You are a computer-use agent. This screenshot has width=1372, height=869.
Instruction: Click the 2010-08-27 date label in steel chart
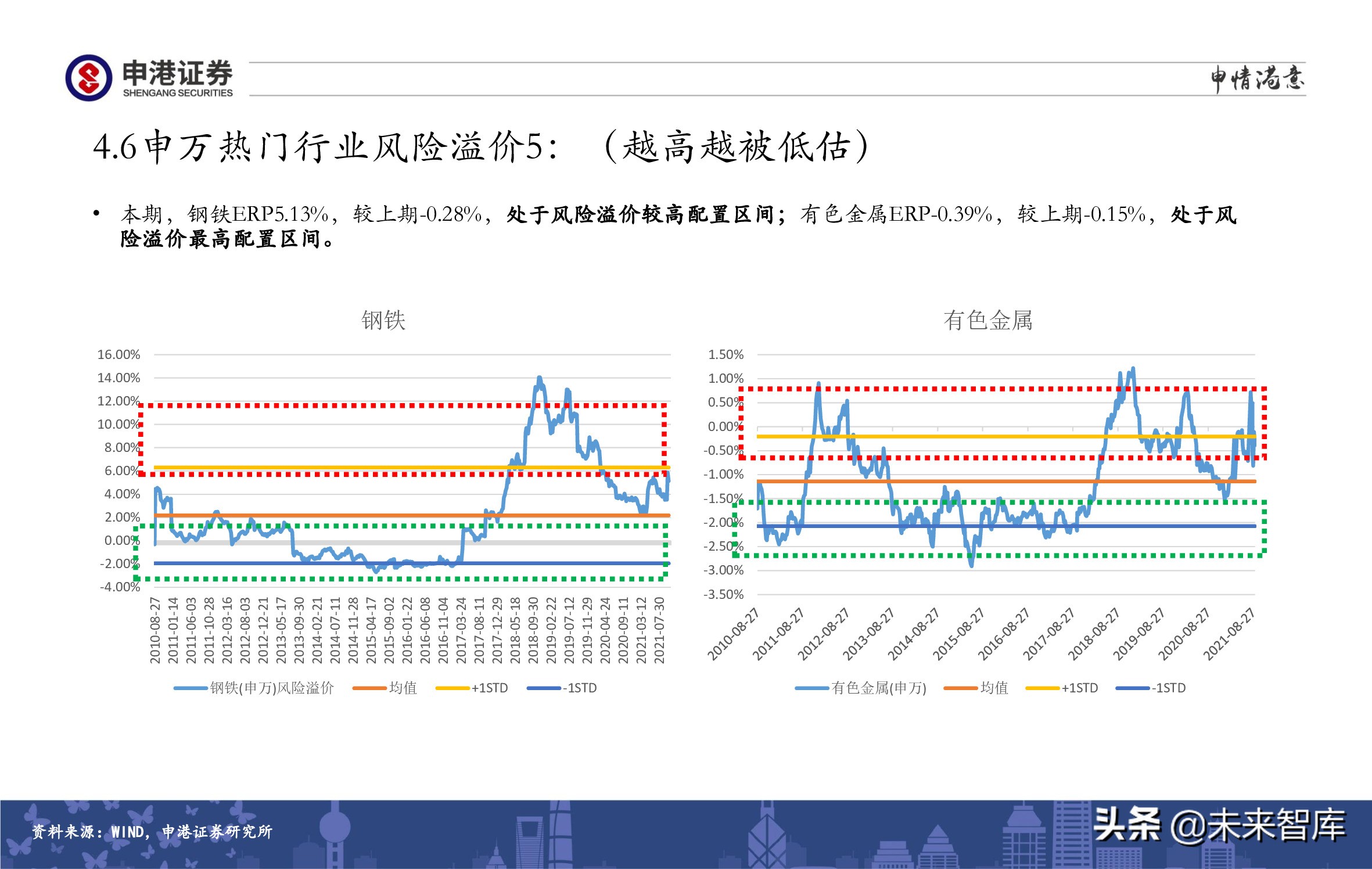[x=155, y=630]
